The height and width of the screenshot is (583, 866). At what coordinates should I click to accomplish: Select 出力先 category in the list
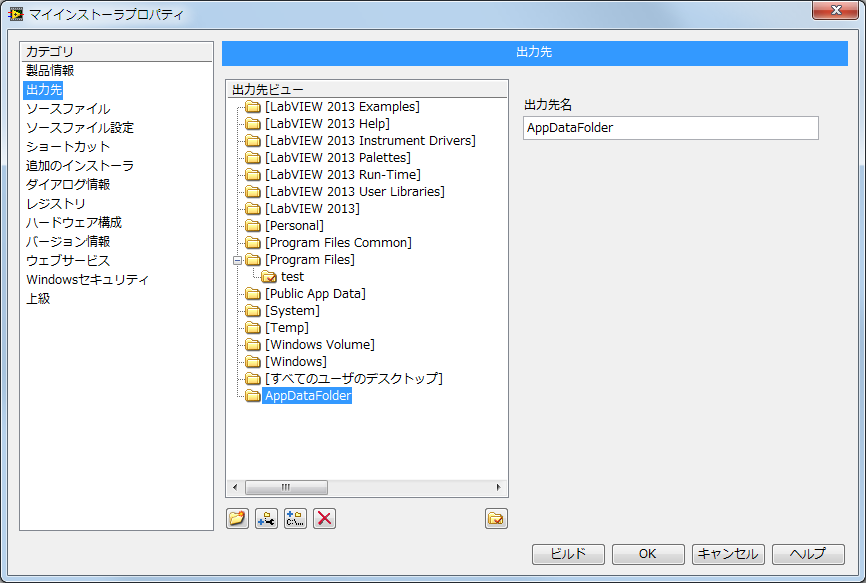pyautogui.click(x=44, y=90)
